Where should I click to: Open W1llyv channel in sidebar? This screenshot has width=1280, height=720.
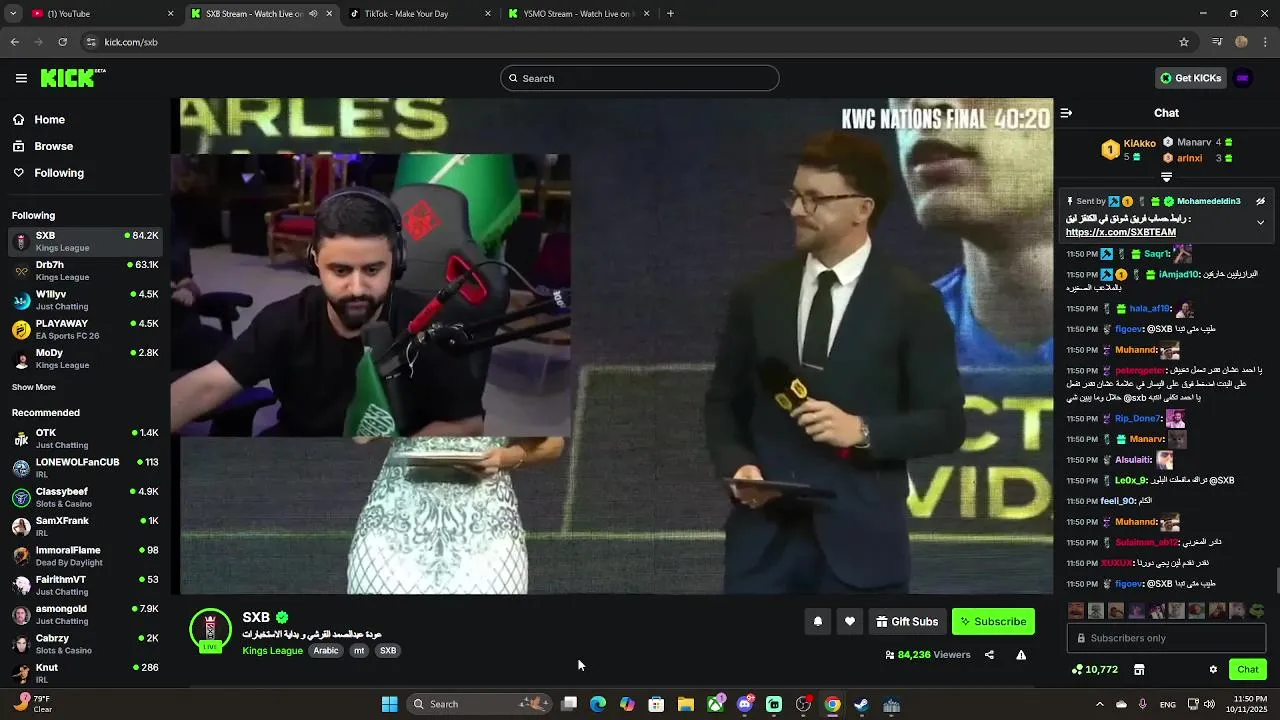coord(85,300)
